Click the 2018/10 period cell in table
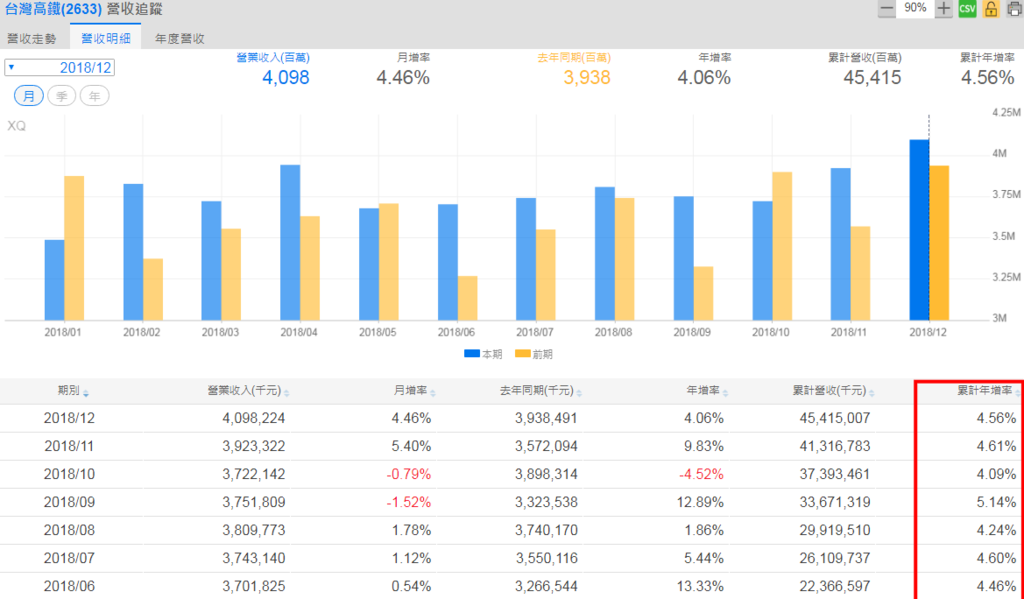The height and width of the screenshot is (599, 1024). tap(69, 474)
